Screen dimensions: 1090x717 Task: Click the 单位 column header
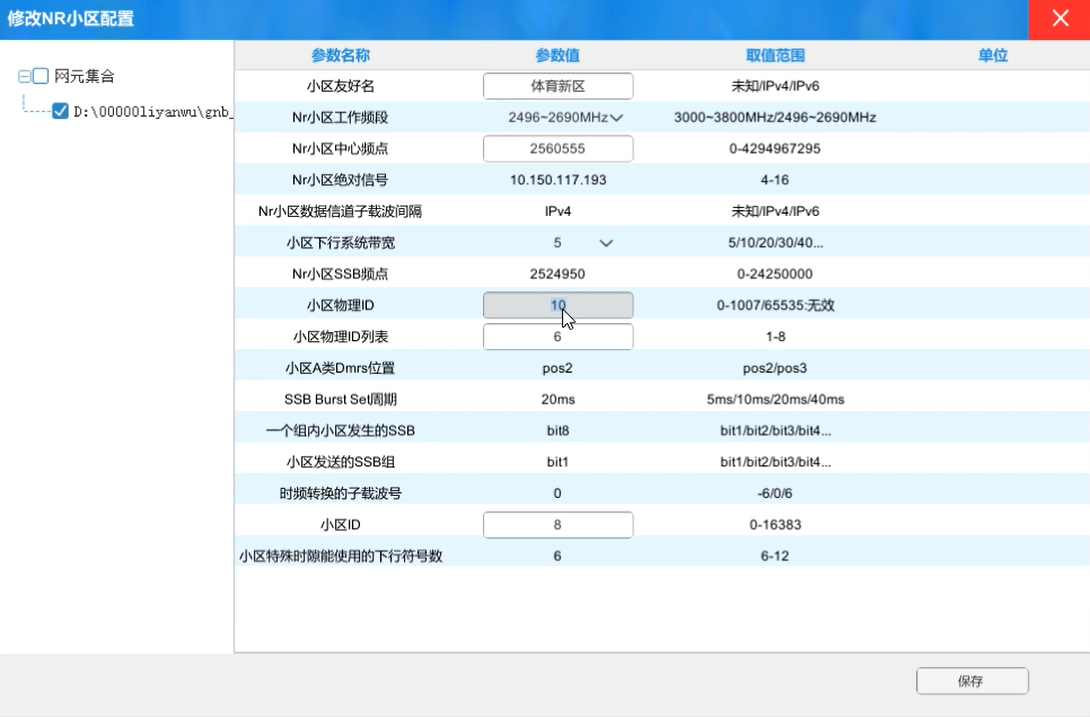993,56
